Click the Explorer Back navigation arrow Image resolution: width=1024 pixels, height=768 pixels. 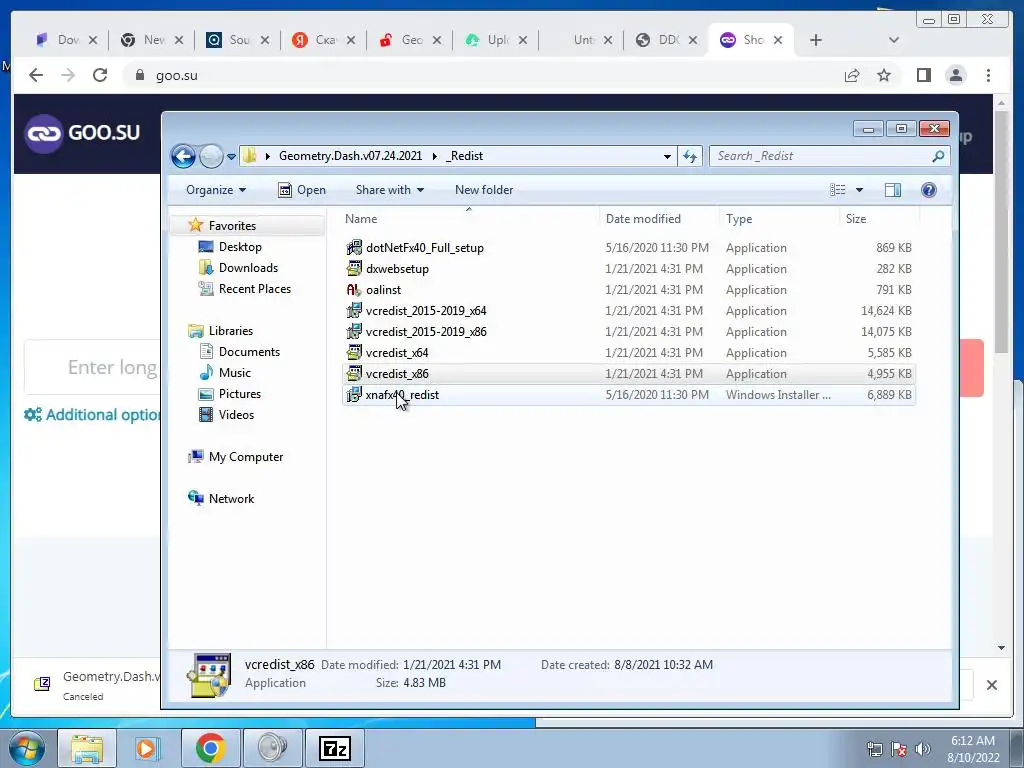coord(184,156)
